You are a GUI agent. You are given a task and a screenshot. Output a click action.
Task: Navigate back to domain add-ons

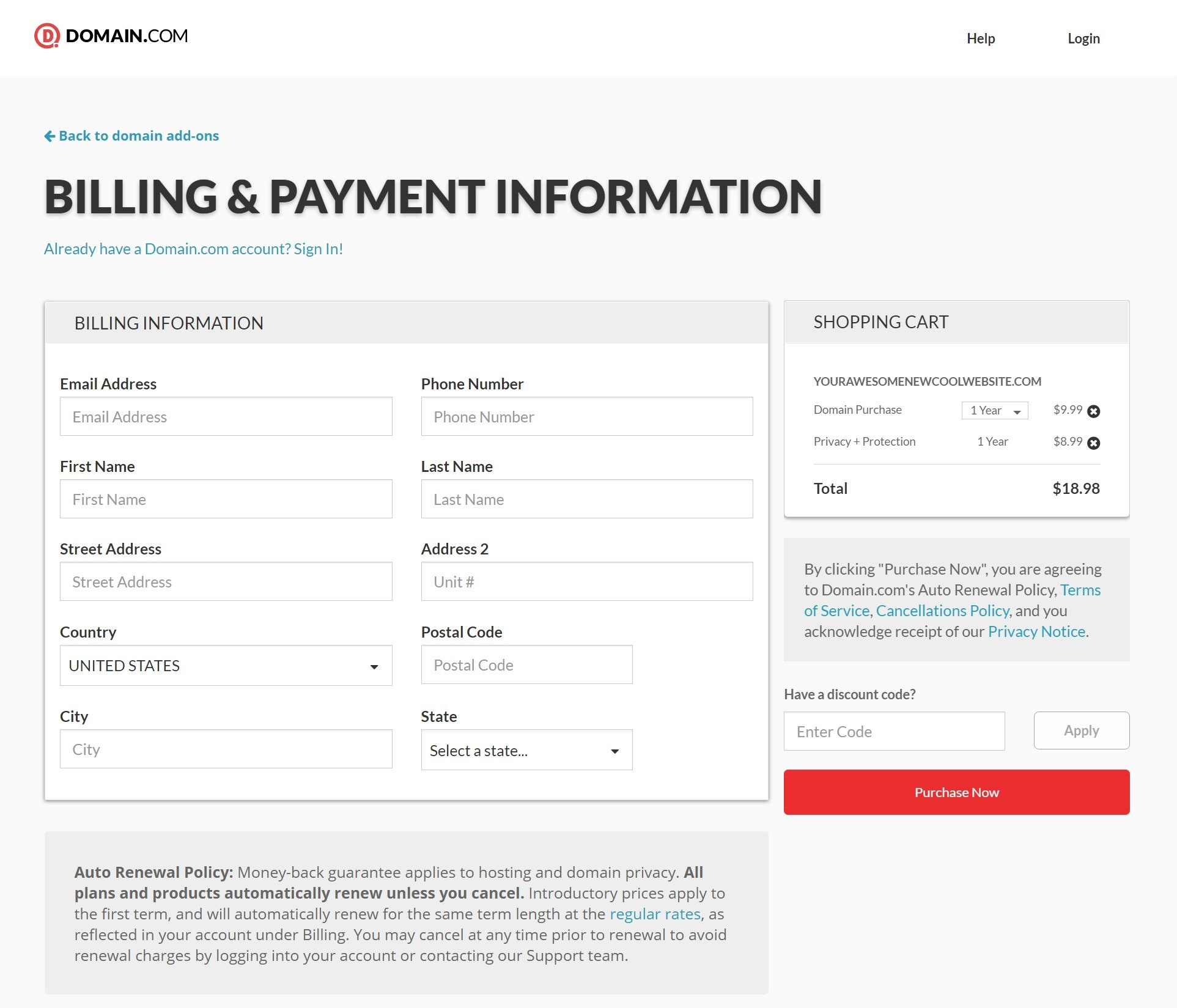139,135
